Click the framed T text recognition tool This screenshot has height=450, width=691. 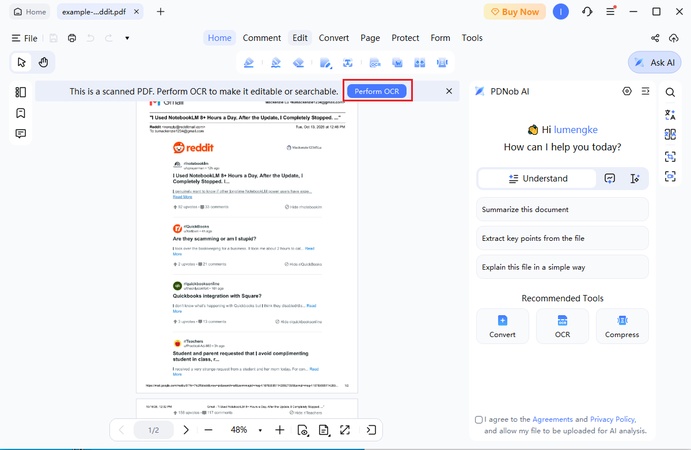point(348,63)
